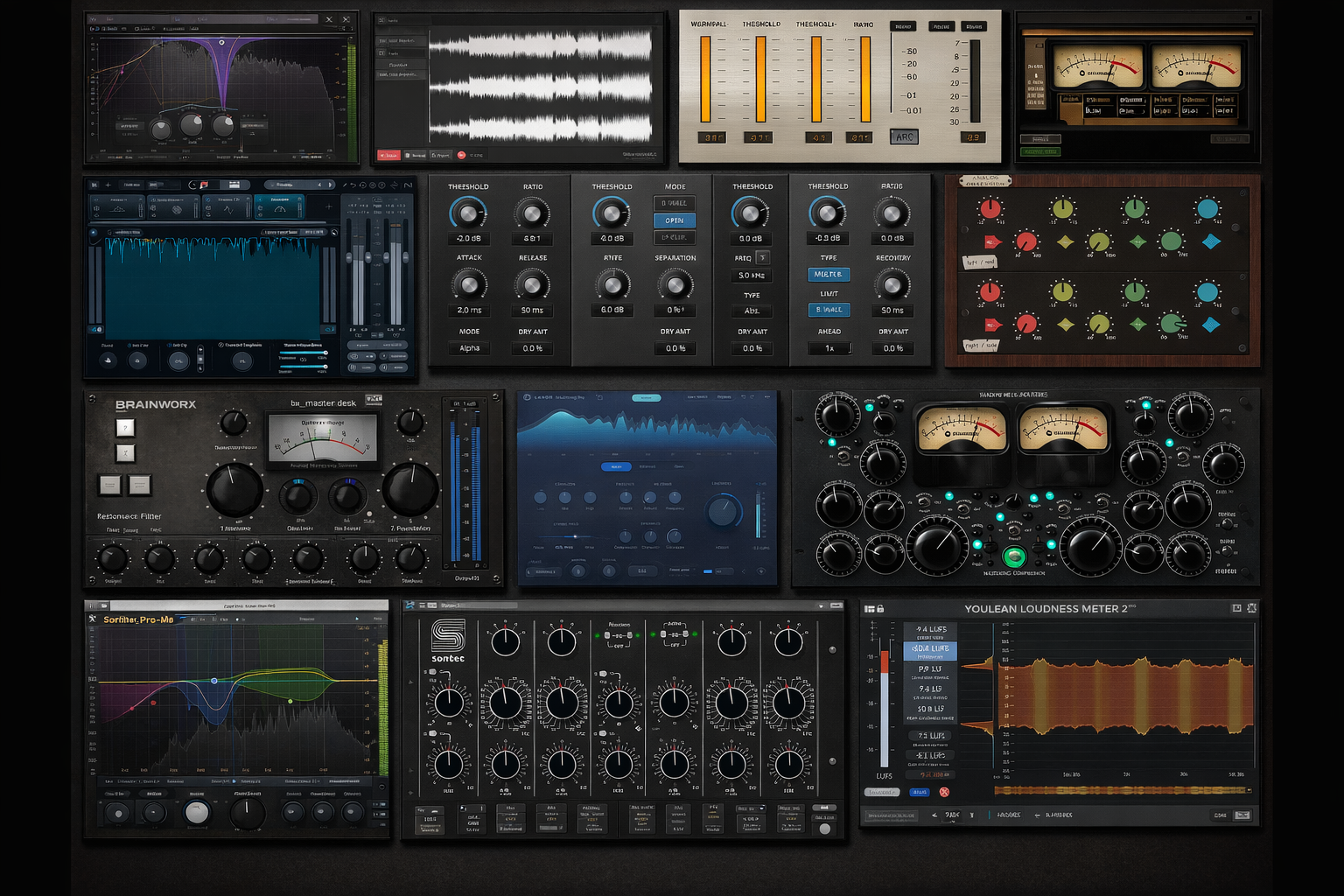Viewport: 1344px width, 896px height.
Task: Click the Sontec logo icon
Action: [x=448, y=635]
